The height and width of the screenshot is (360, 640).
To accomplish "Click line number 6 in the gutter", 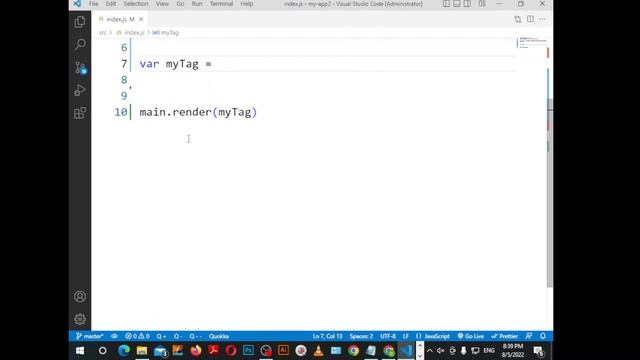I will pos(124,48).
